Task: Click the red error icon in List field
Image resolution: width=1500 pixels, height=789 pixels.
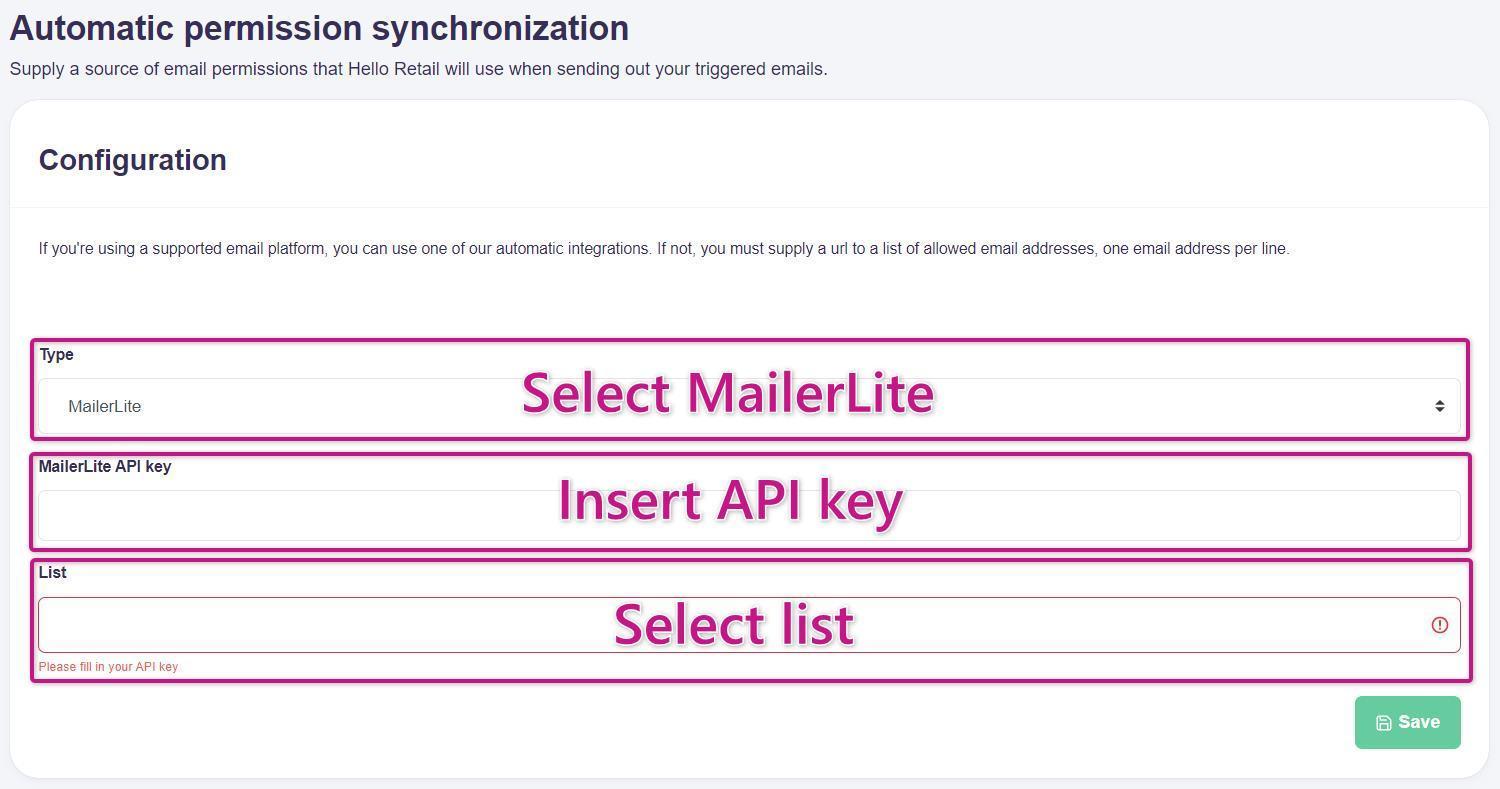Action: pos(1440,625)
